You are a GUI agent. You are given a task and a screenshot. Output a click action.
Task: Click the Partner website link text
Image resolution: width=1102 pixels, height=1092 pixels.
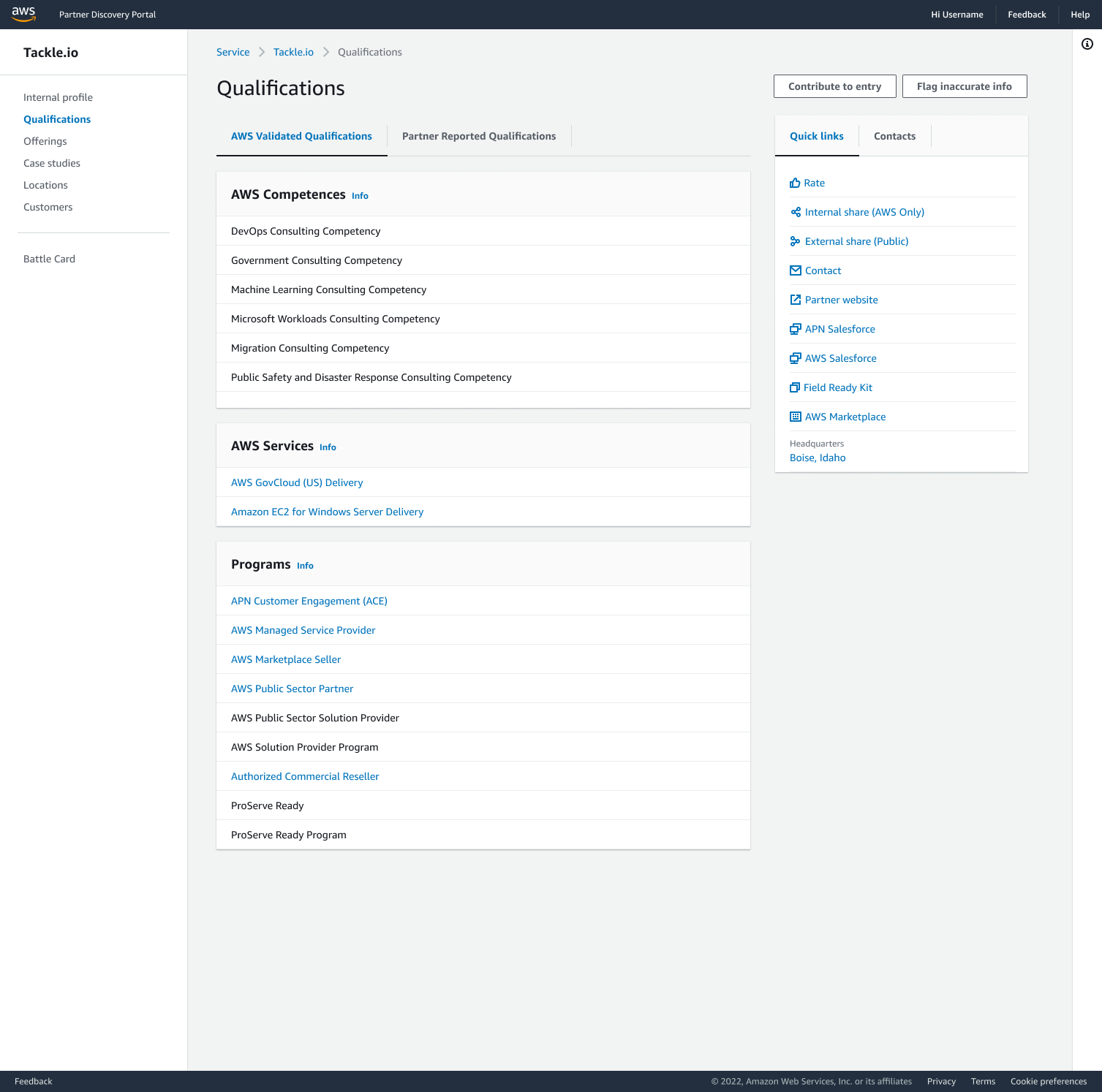click(x=841, y=300)
